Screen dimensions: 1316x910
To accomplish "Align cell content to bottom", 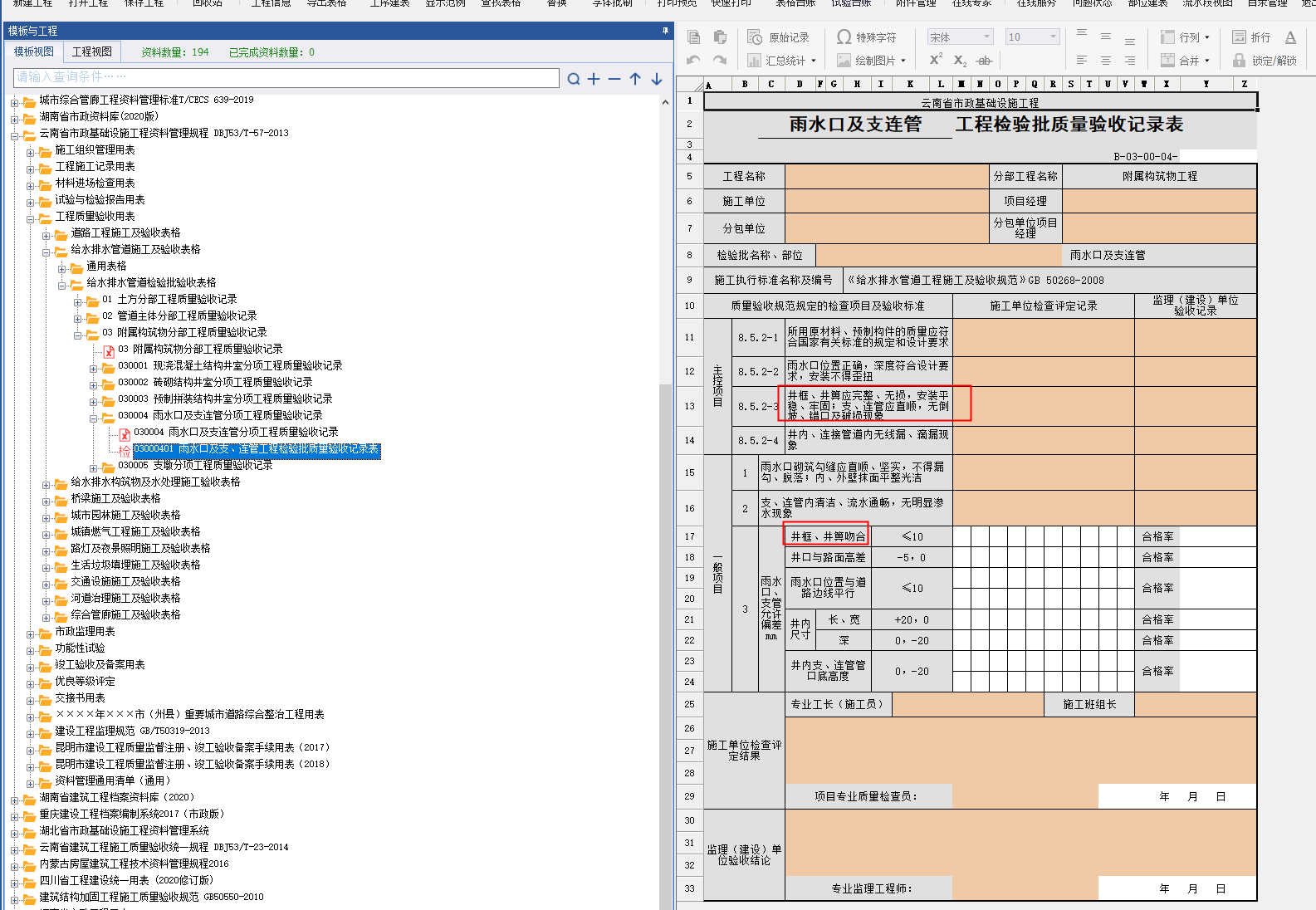I will 1130,39.
